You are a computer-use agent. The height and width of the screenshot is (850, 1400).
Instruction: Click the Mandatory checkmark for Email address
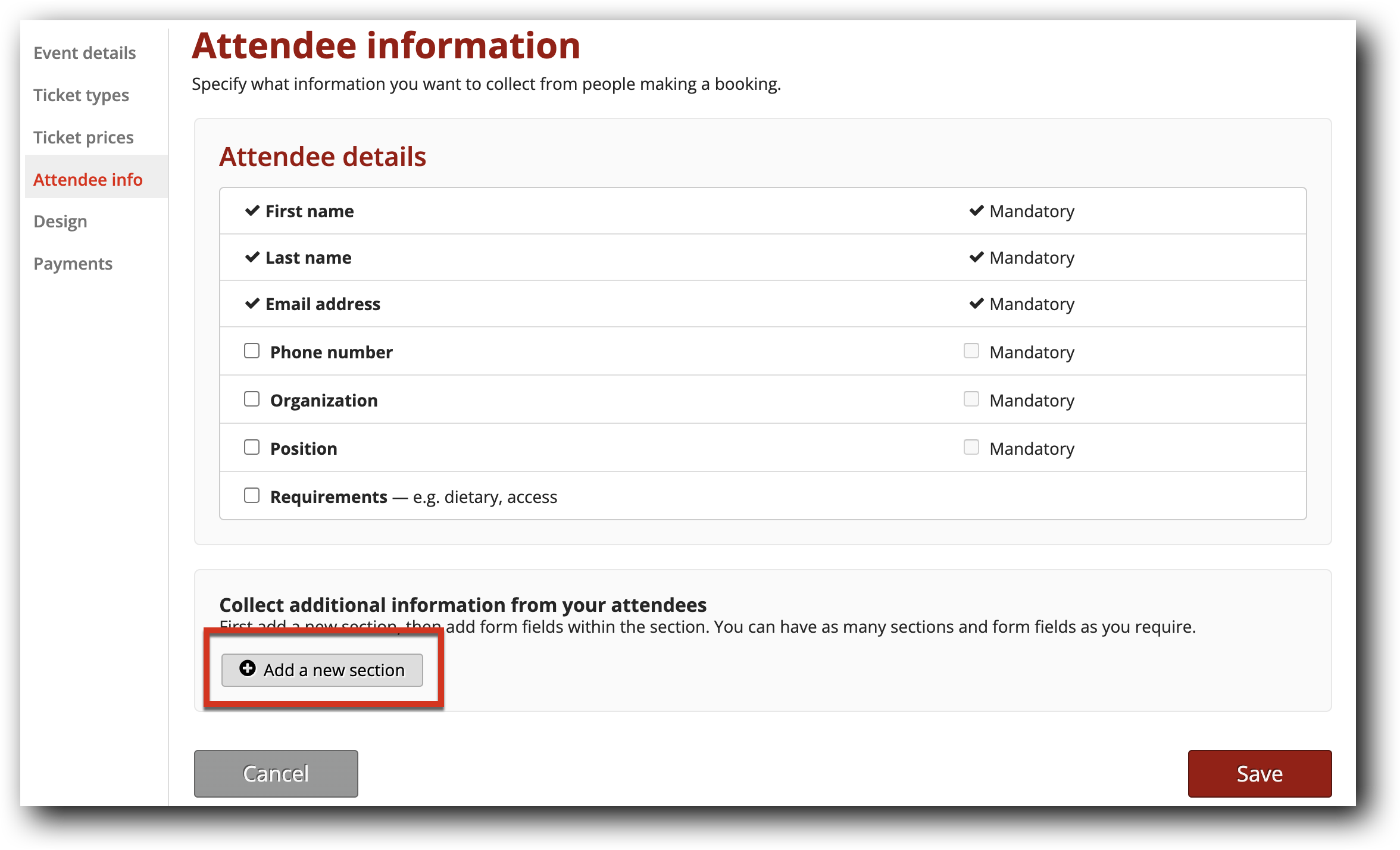click(976, 303)
